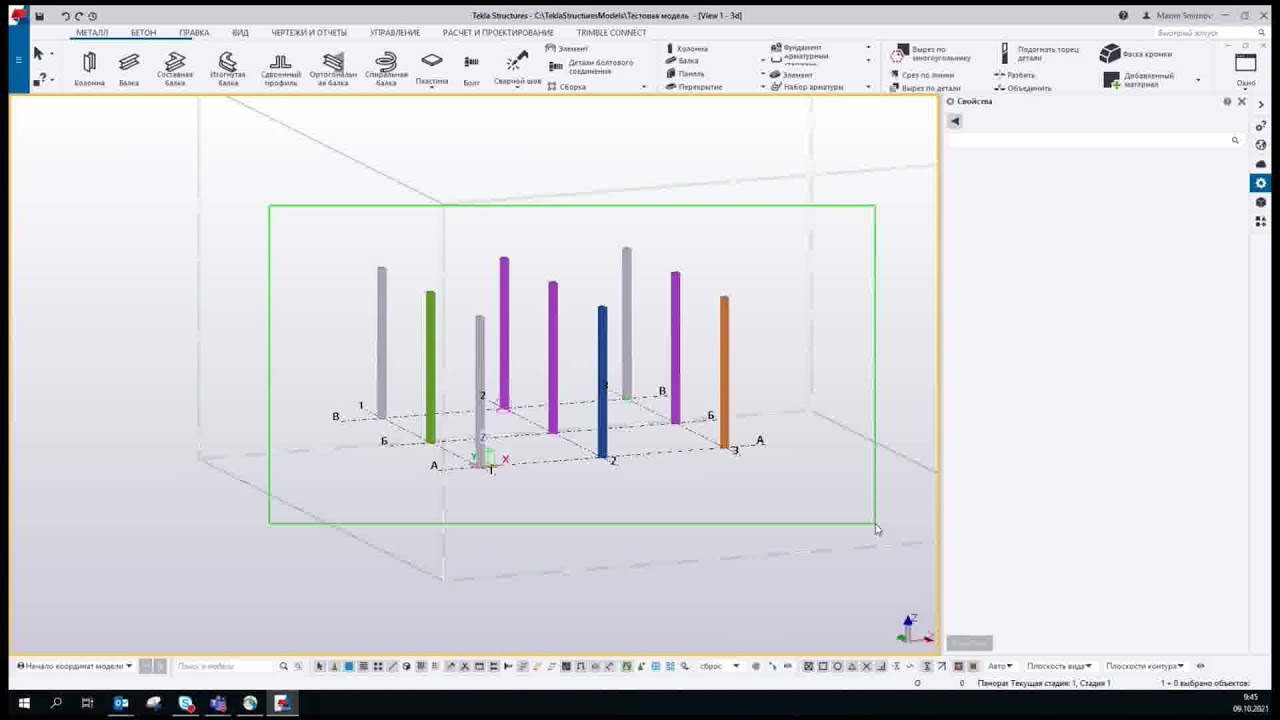Select the Колонна steel column tool
This screenshot has width=1280, height=720.
89,69
